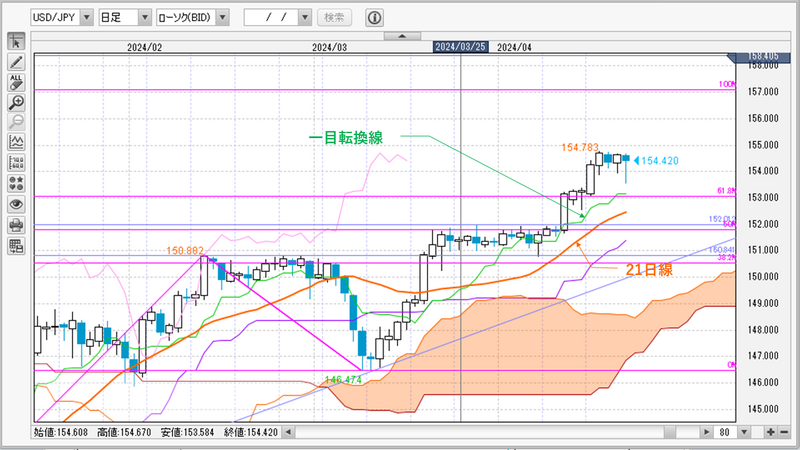Click the scrollbar right arrow
Viewport: 800px width, 450px height.
(x=707, y=432)
